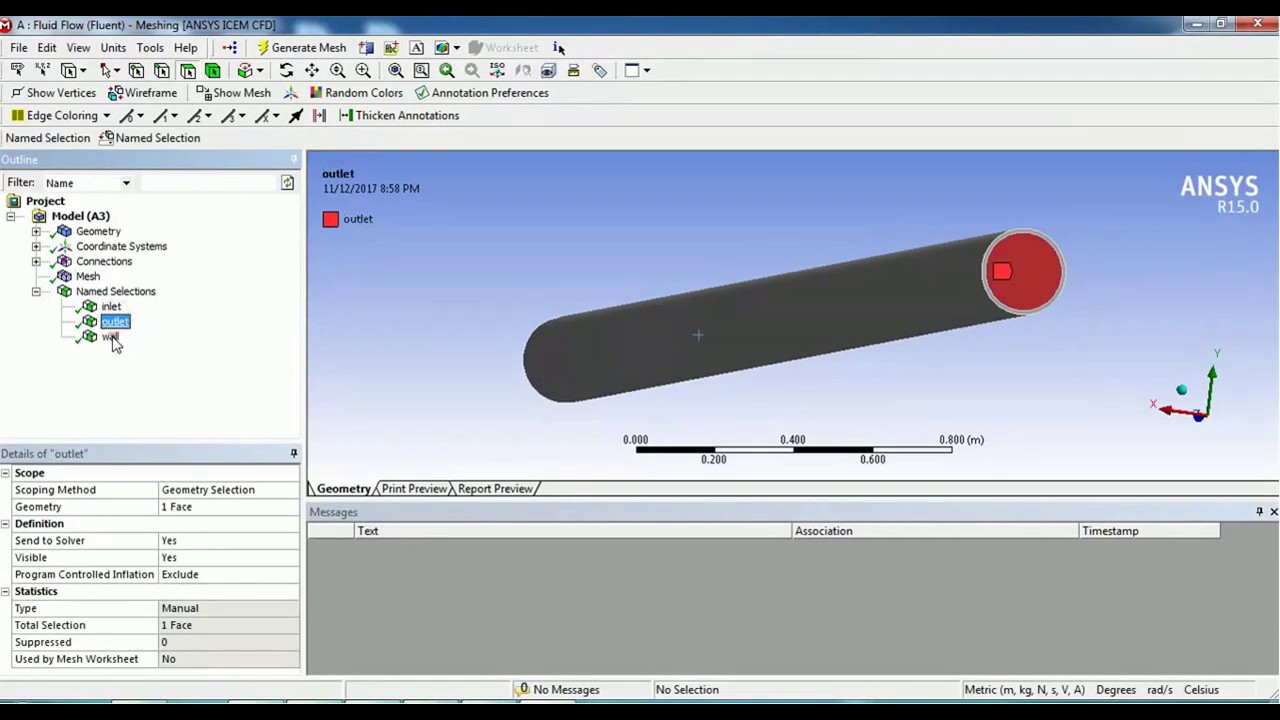This screenshot has width=1280, height=720.
Task: Open the Extend selection dropdown
Action: pos(260,71)
